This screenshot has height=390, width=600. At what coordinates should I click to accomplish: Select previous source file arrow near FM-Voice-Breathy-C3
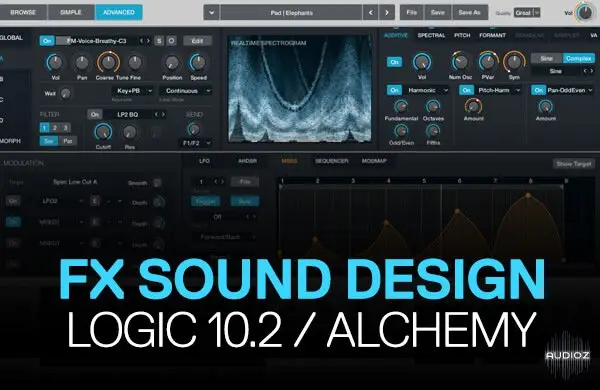[142, 41]
